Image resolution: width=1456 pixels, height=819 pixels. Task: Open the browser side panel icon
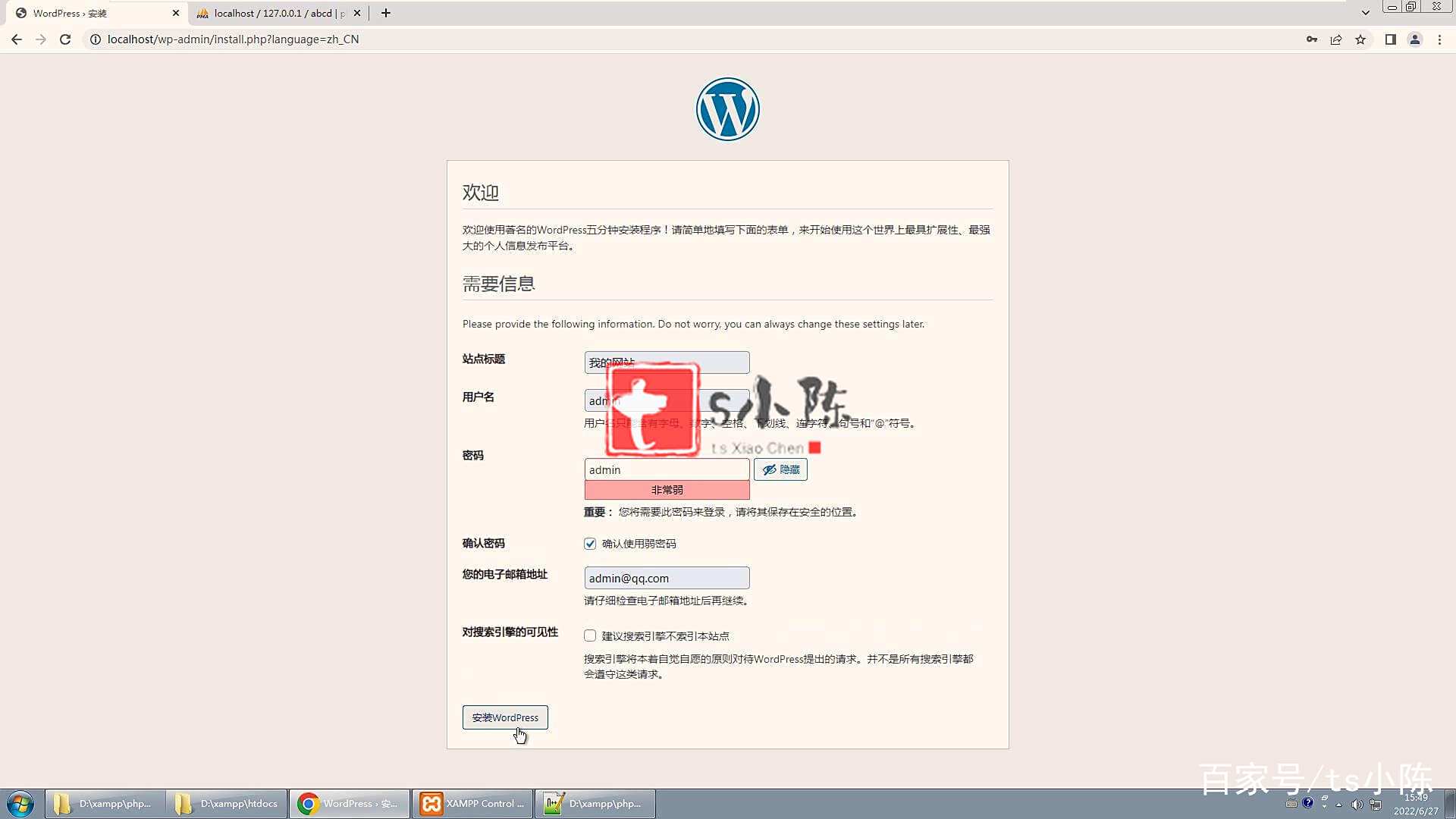pos(1391,39)
